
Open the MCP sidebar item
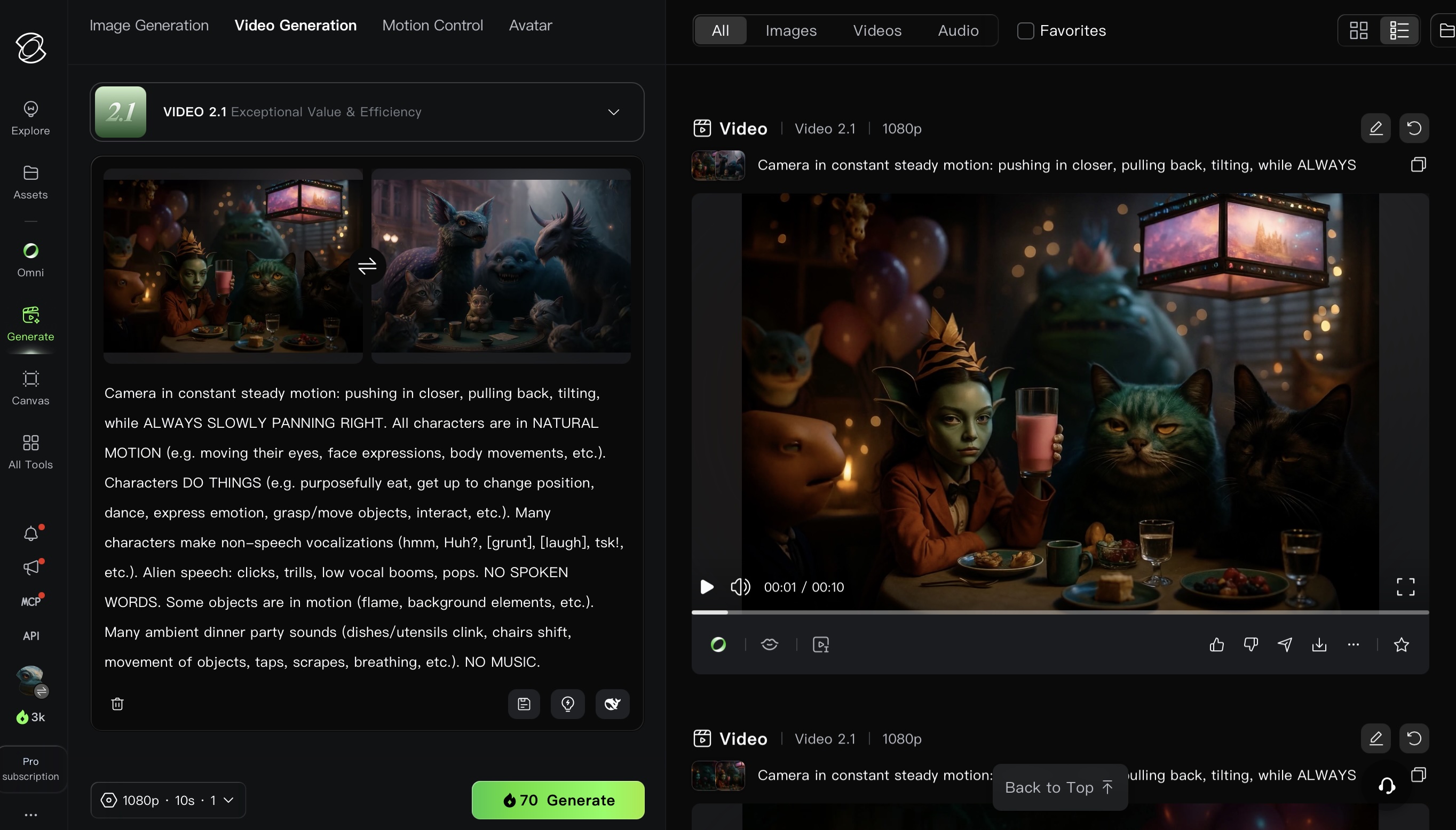tap(31, 601)
